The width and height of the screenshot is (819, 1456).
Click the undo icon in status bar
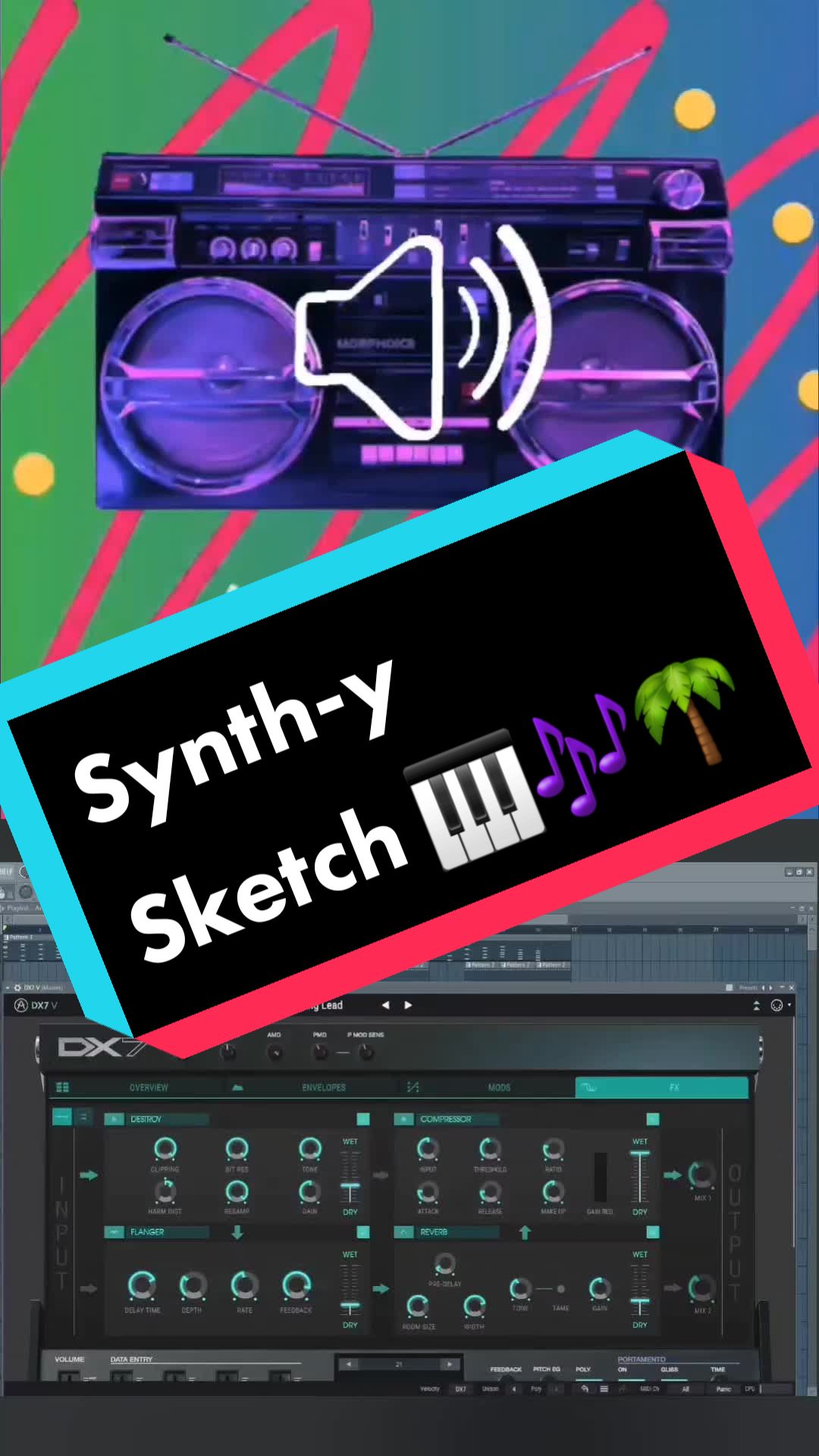pos(585,1389)
